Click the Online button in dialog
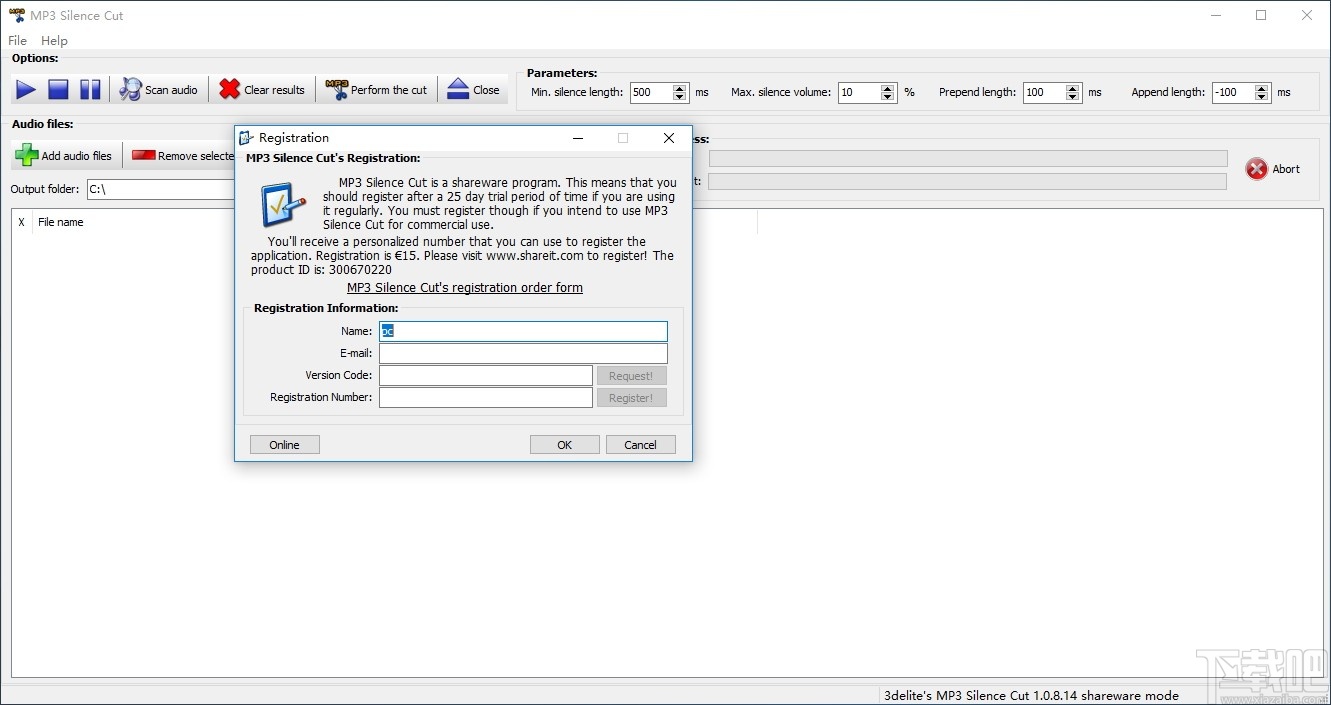This screenshot has width=1331, height=705. tap(284, 445)
